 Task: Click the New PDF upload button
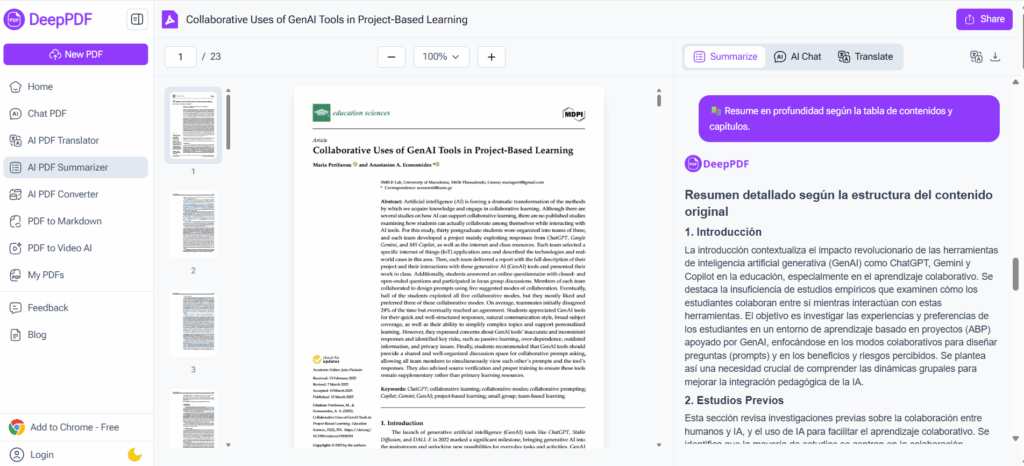click(76, 54)
